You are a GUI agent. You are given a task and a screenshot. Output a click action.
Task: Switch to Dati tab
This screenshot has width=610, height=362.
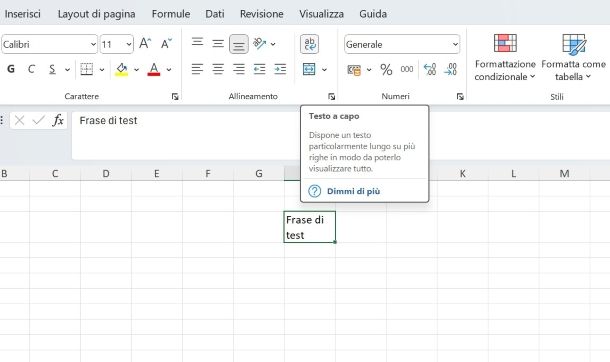click(215, 14)
